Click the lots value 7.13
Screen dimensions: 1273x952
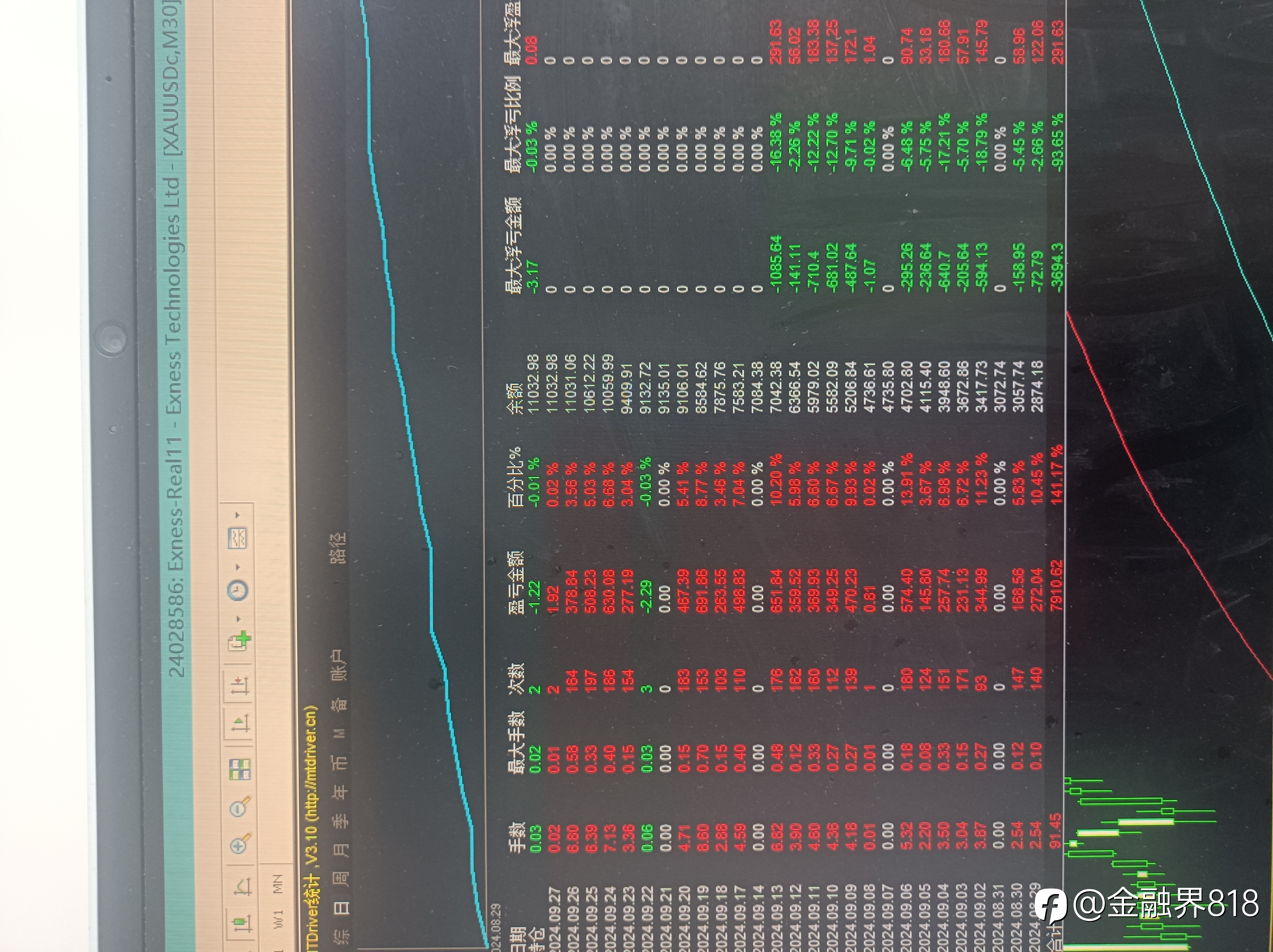(x=610, y=837)
